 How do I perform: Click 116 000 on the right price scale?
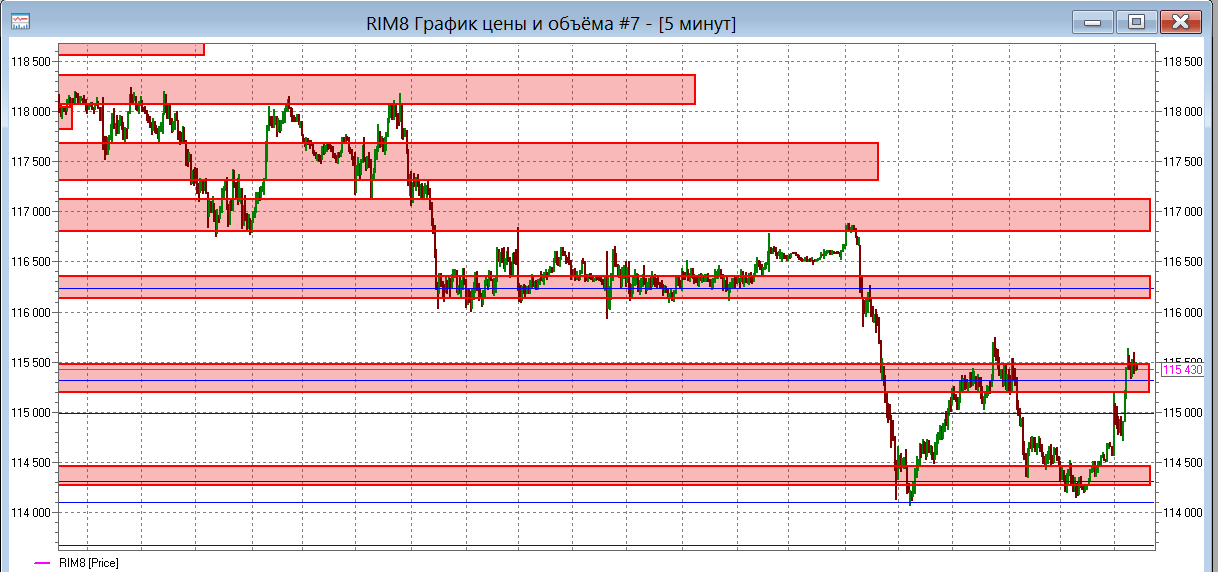pyautogui.click(x=1184, y=312)
